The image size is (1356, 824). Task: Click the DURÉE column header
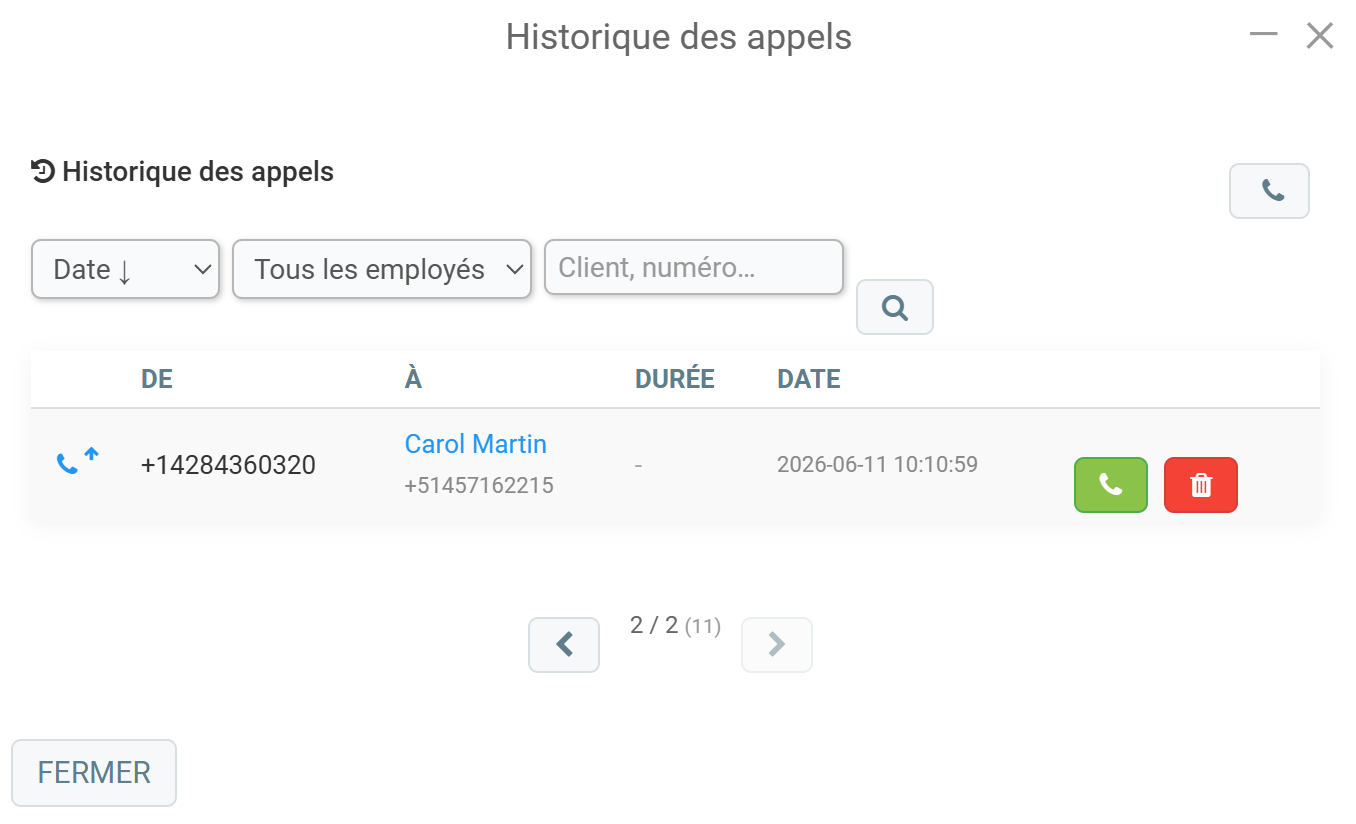(675, 379)
